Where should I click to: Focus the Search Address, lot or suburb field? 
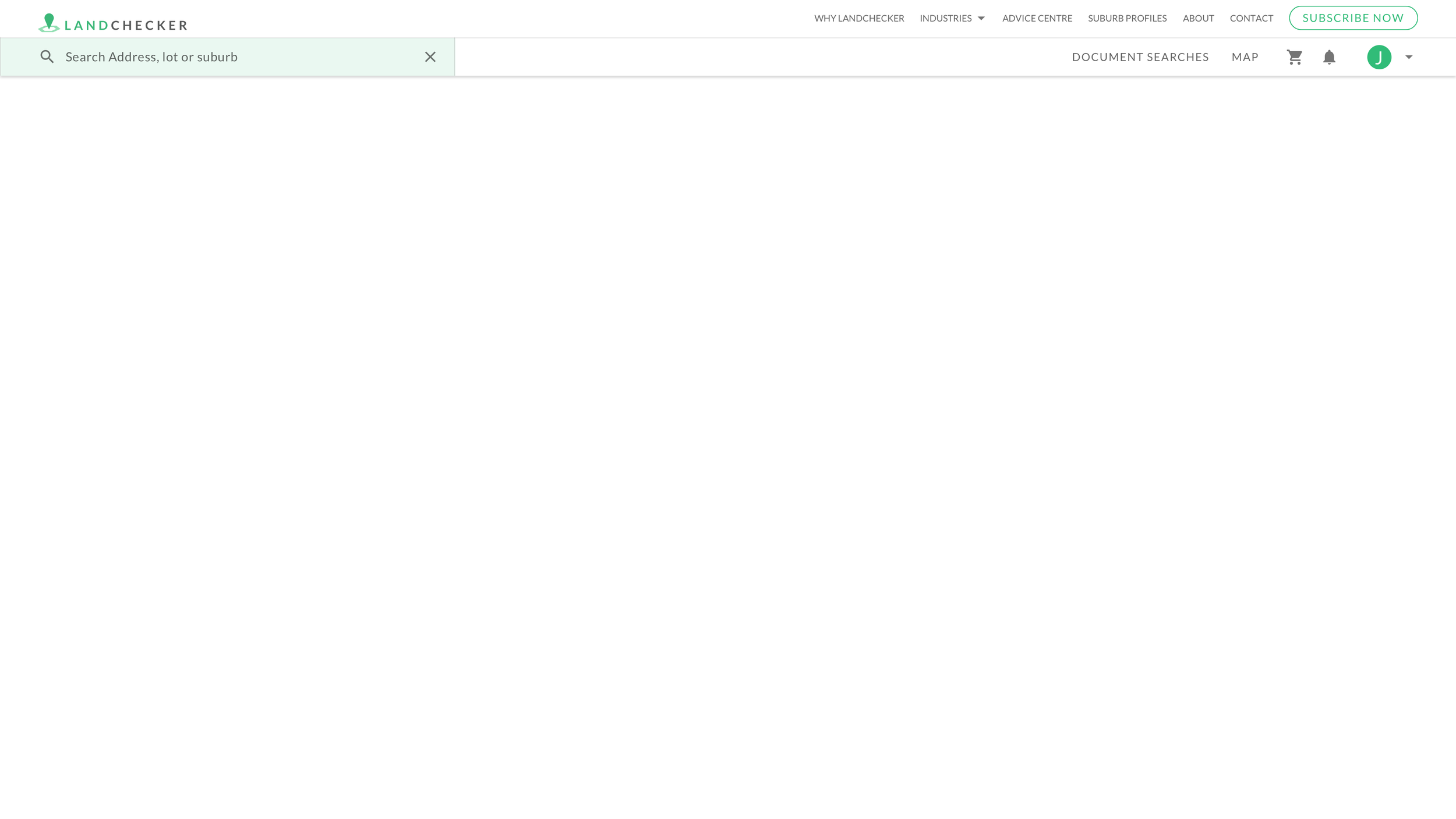233,57
